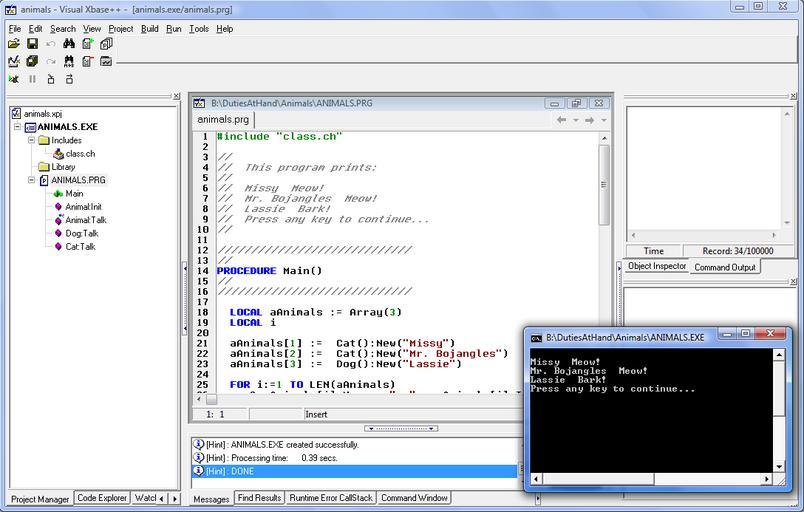804x512 pixels.
Task: Switch to the Command Output tab
Action: coord(725,267)
